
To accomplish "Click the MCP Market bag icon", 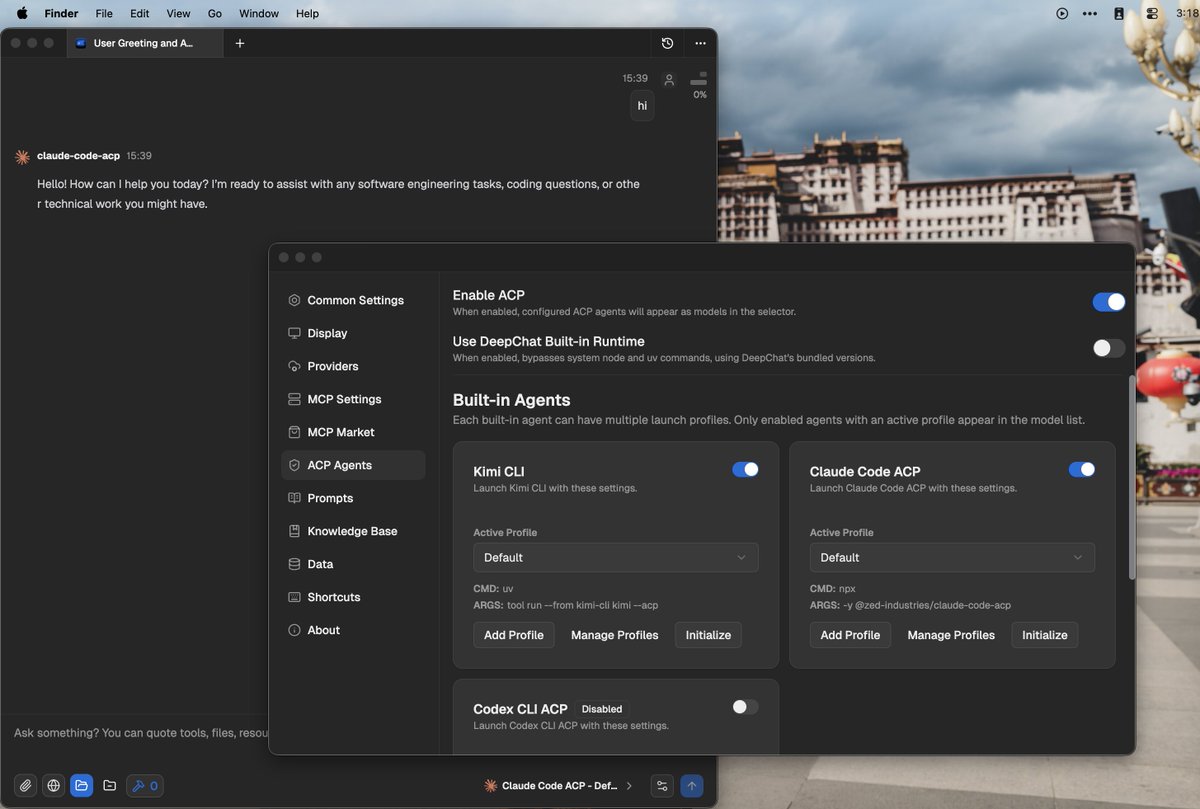I will (x=294, y=432).
